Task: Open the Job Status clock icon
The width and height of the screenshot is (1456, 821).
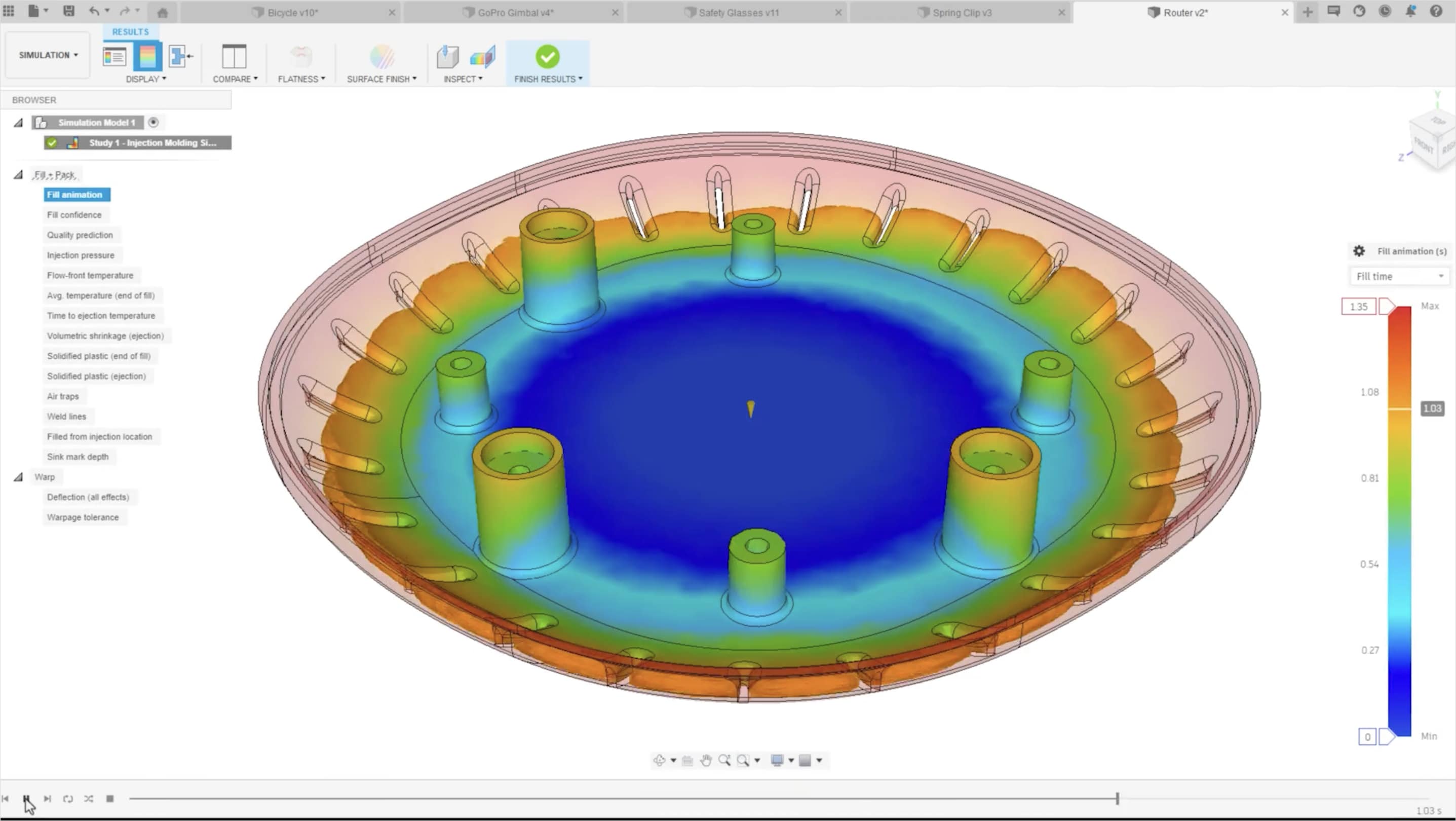Action: [1385, 11]
